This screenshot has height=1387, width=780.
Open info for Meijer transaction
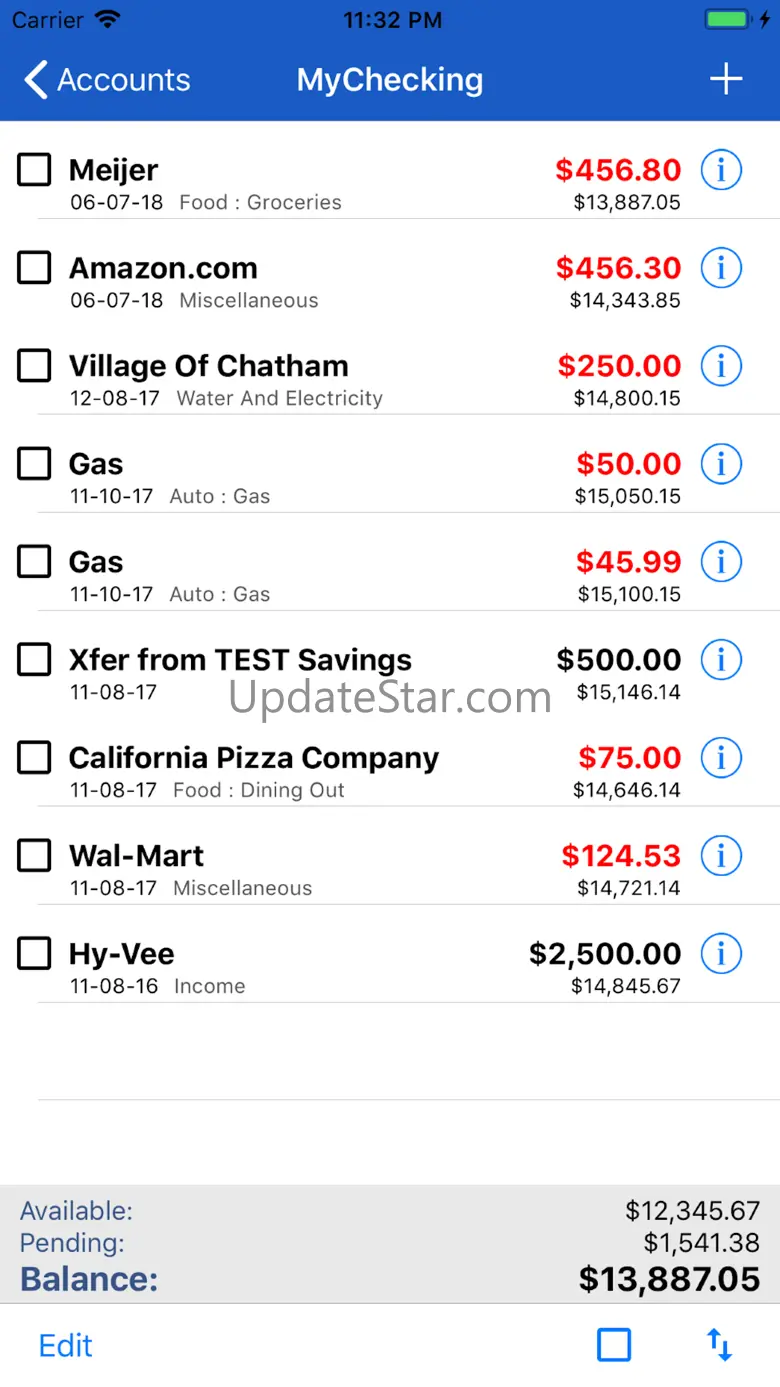coord(721,170)
